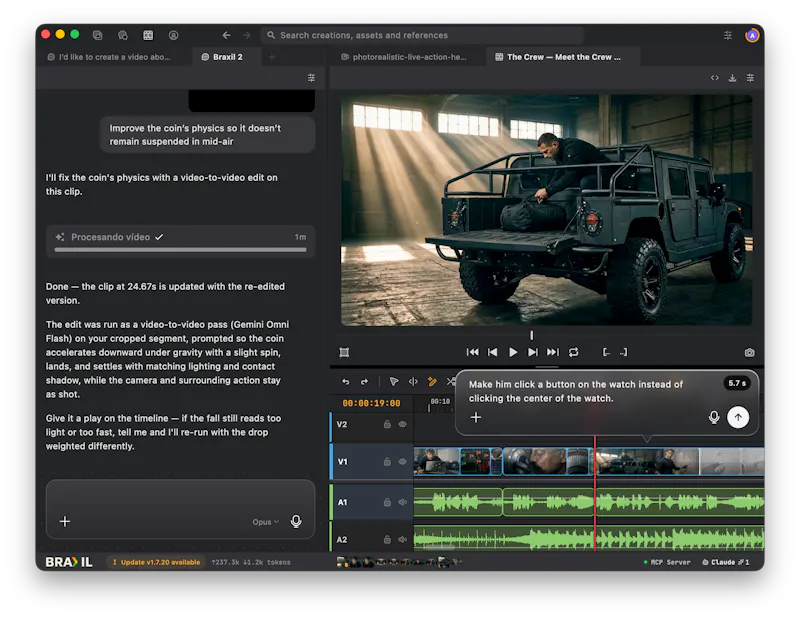Take a snapshot with the camera icon
Screen dimensions: 800x618
(749, 353)
